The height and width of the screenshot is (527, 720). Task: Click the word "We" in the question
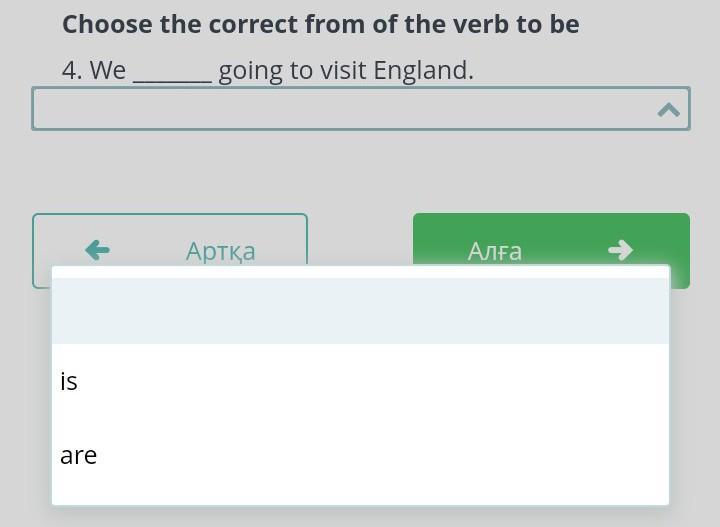108,70
